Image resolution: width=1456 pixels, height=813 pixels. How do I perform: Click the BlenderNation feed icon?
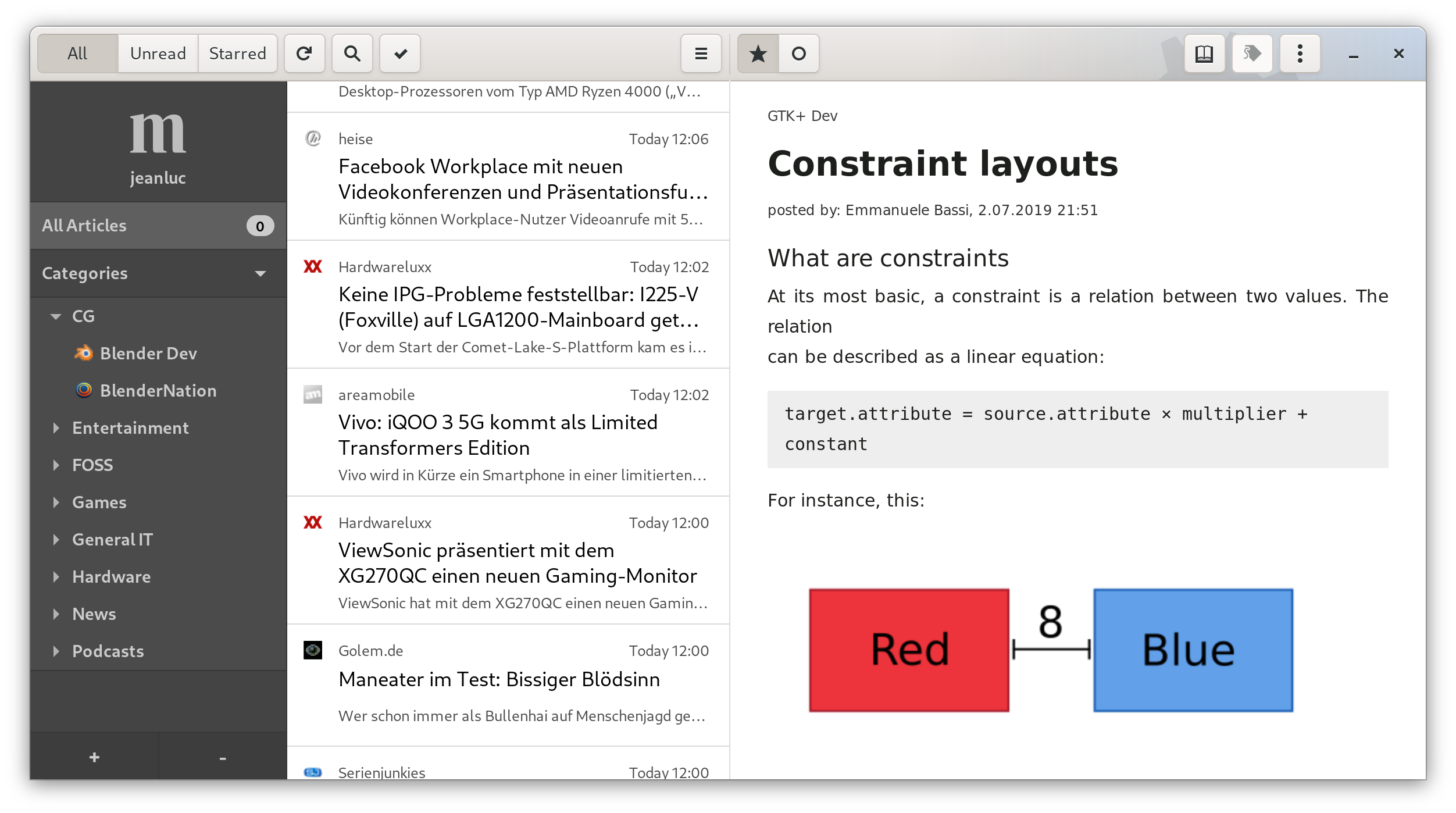[84, 390]
